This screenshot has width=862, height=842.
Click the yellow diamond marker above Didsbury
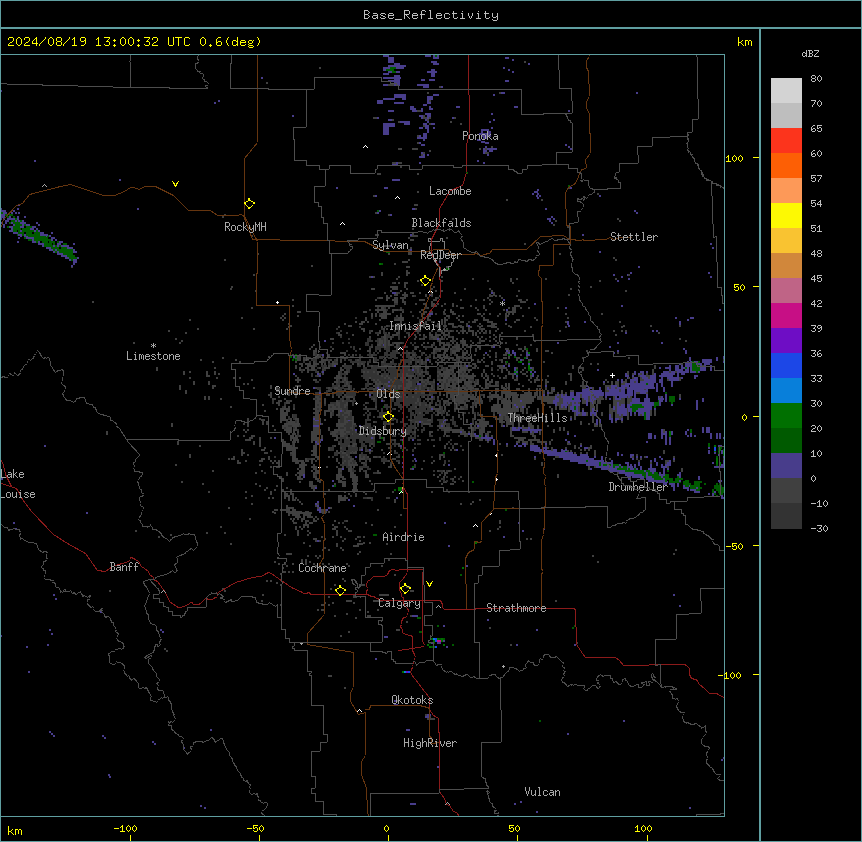click(x=389, y=417)
